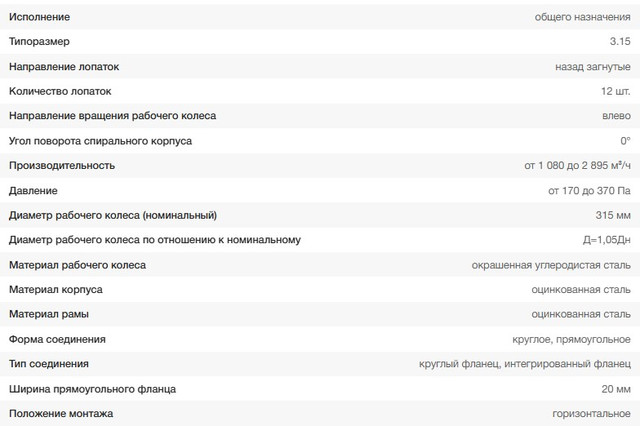Select the "влево" rotation value
This screenshot has height=426, width=640.
(616, 116)
